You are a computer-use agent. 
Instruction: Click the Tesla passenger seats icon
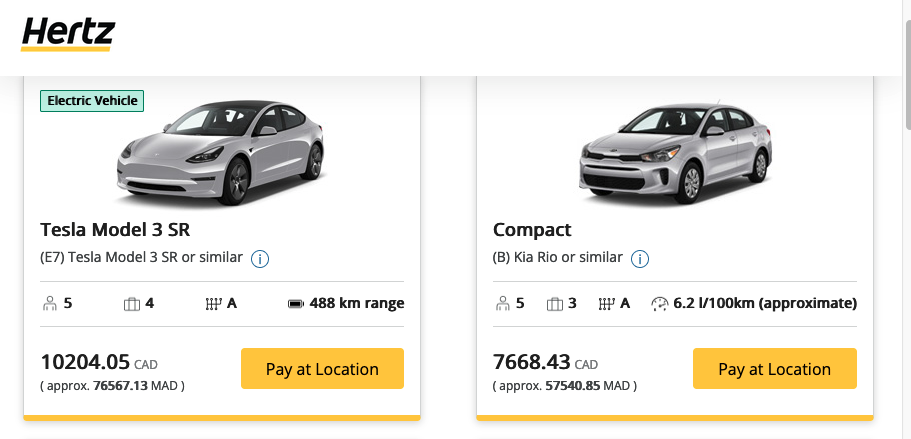(x=49, y=303)
